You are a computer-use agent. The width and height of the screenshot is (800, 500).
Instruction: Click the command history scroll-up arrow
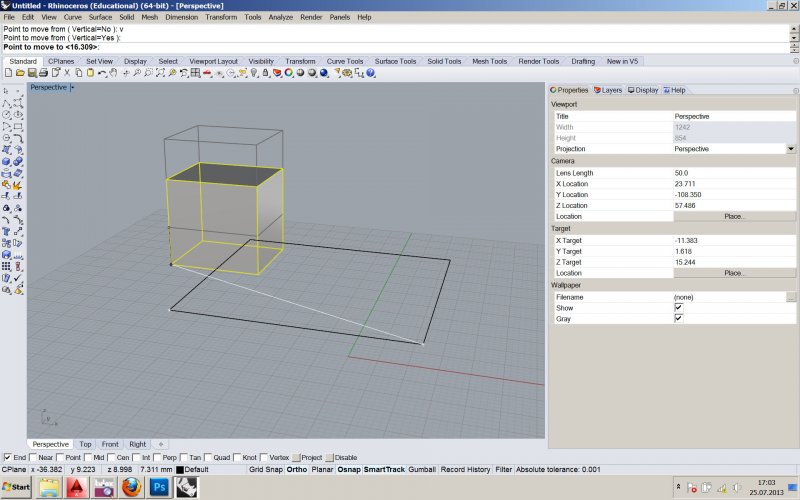click(x=794, y=29)
